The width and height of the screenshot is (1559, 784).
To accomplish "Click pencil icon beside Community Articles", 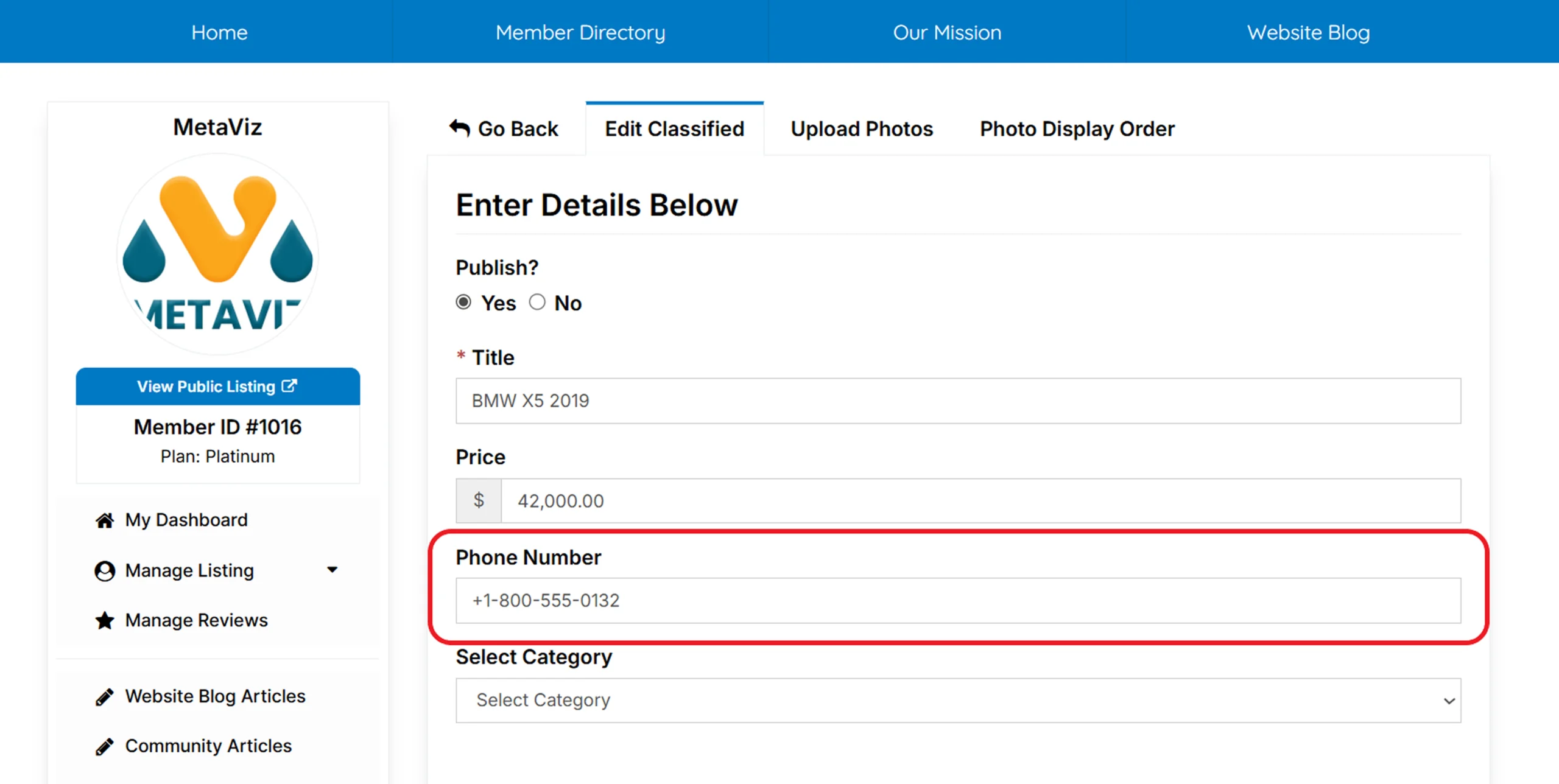I will point(105,747).
